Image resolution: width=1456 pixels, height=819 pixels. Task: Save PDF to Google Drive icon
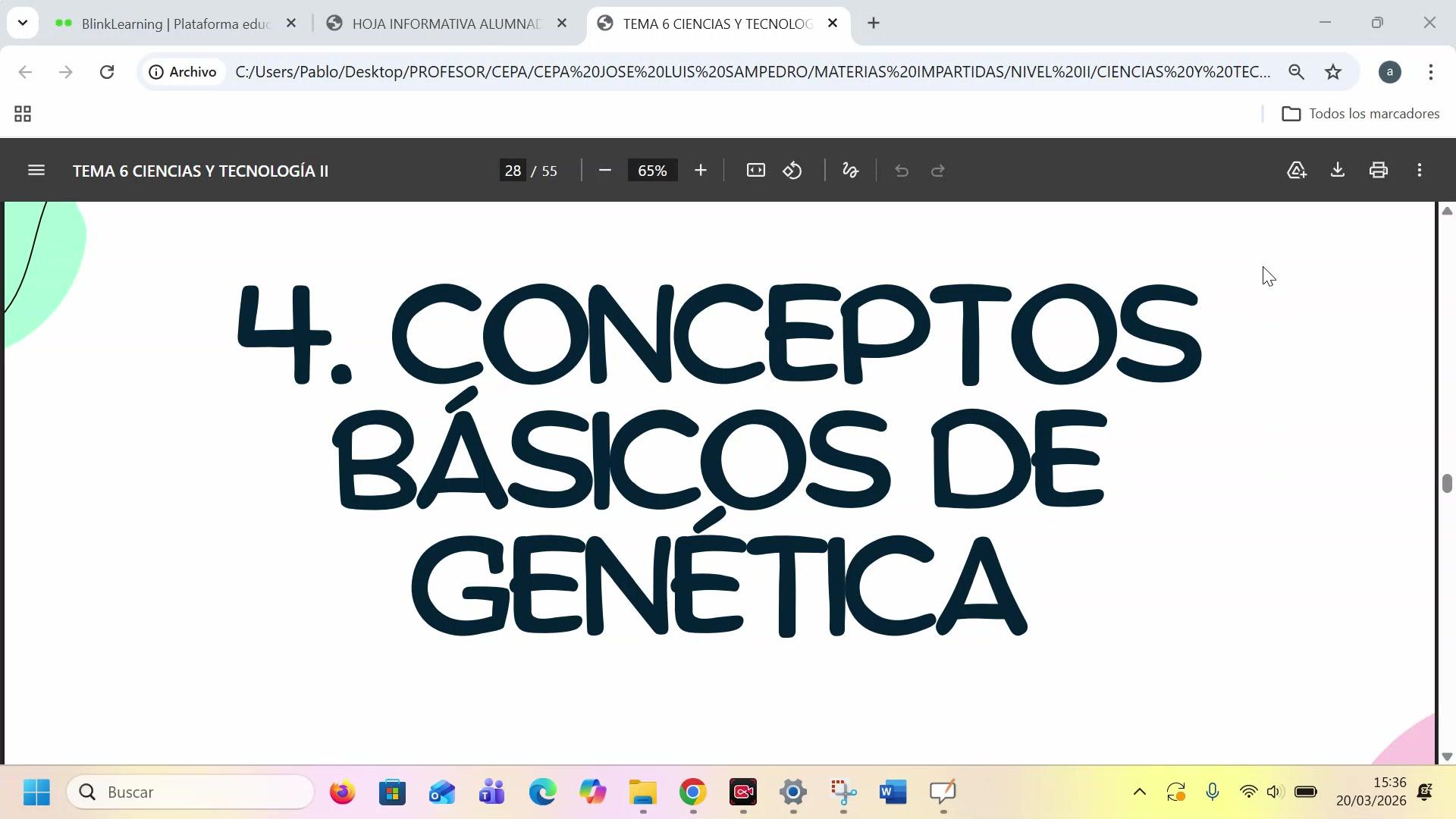tap(1297, 171)
